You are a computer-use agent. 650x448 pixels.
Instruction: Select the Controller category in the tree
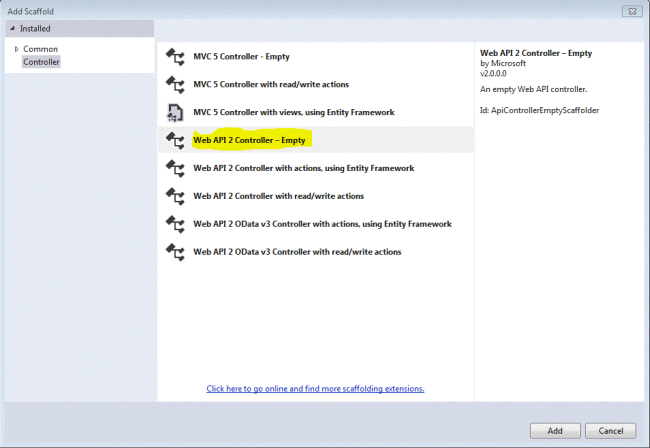point(41,62)
